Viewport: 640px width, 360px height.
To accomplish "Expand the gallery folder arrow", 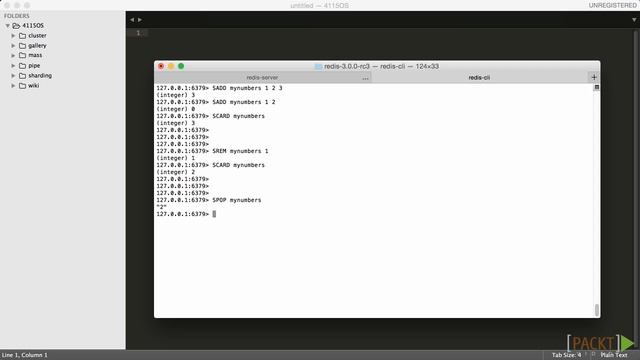I will click(13, 46).
